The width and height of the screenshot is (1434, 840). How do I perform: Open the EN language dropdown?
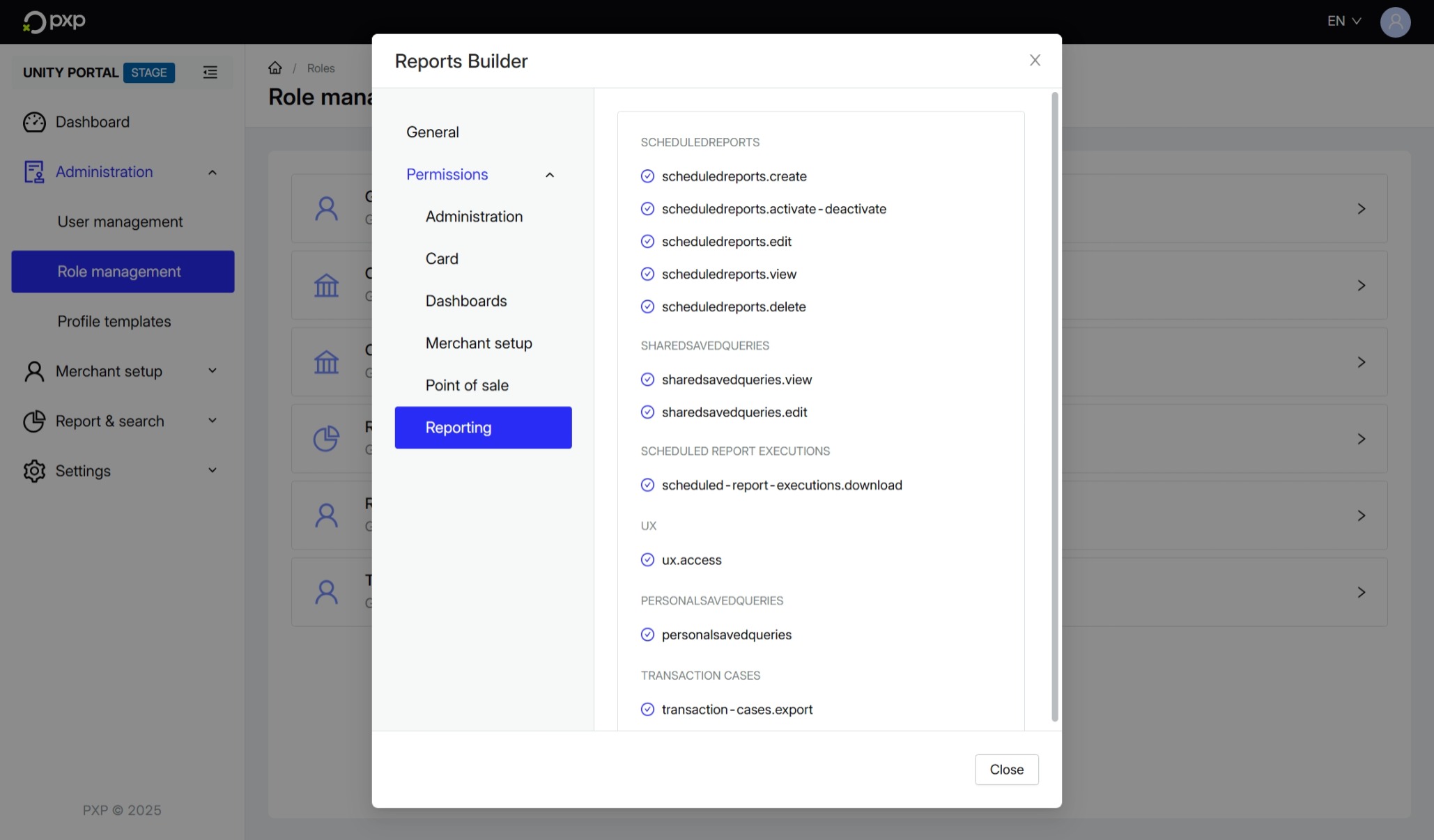(1343, 22)
